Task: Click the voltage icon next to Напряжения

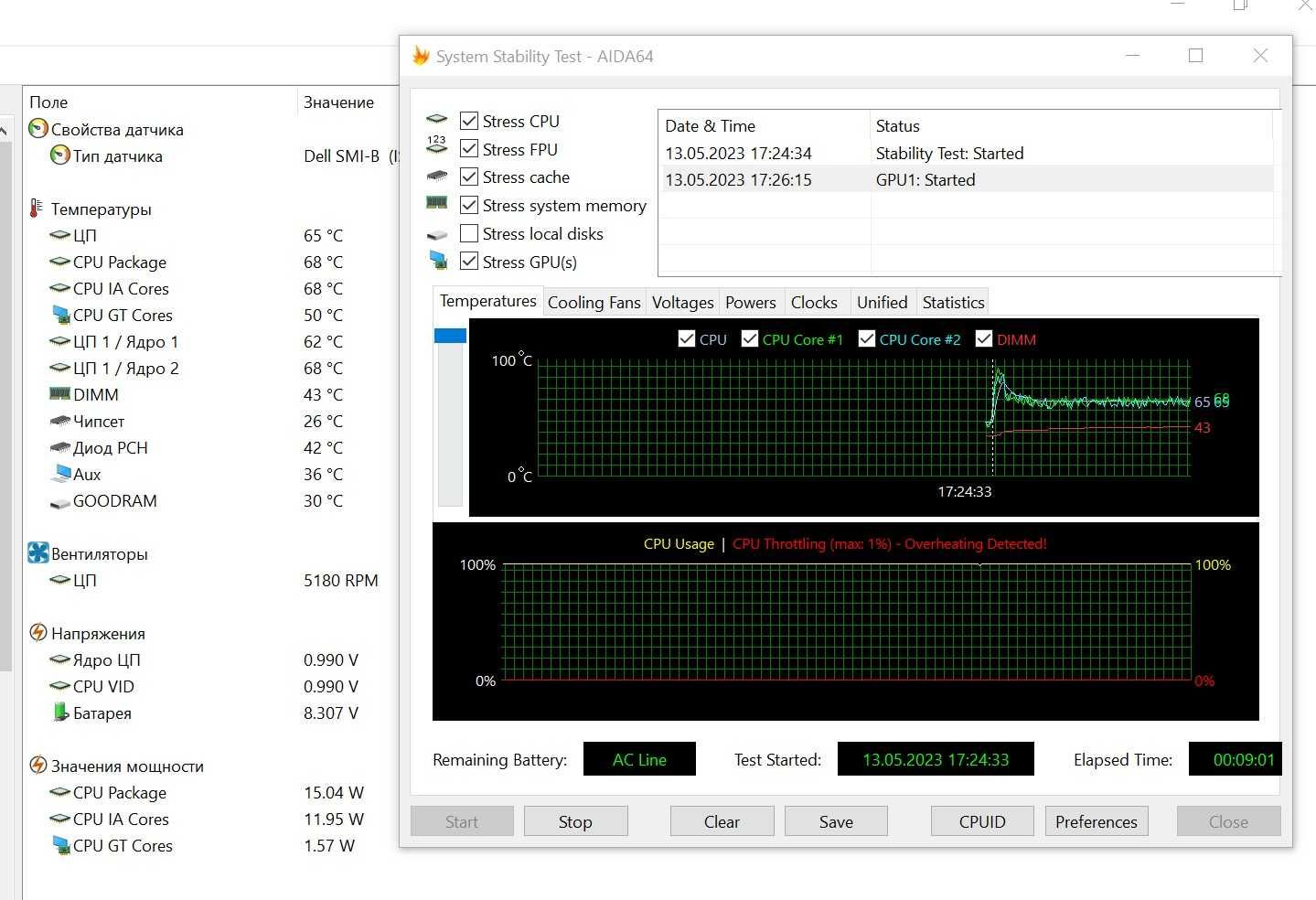Action: click(x=38, y=633)
